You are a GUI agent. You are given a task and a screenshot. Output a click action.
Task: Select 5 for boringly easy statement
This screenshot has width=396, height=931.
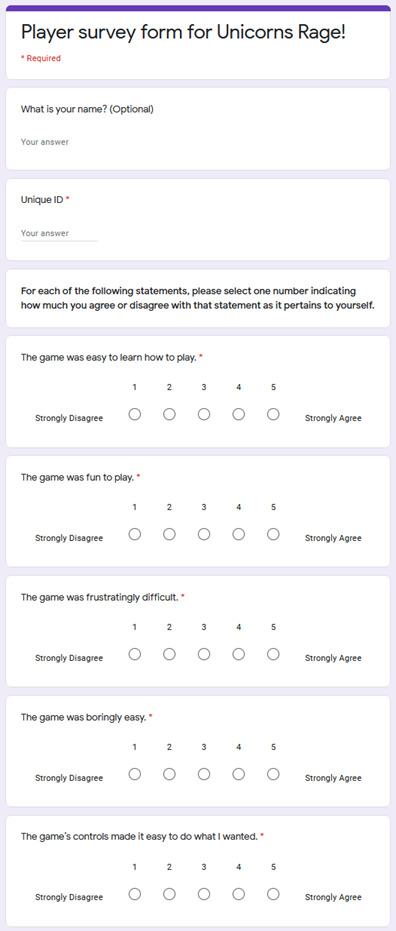273,774
